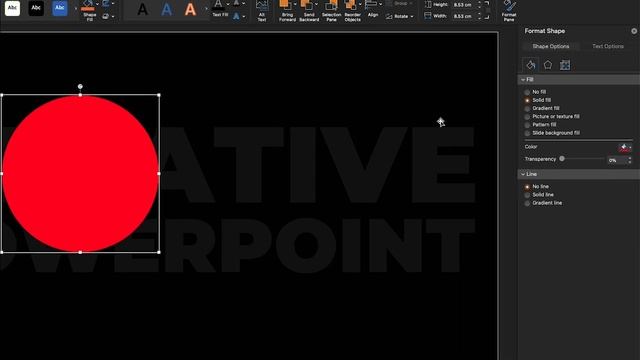
Task: Open the Text Fill dropdown arrow
Action: pyautogui.click(x=228, y=4)
